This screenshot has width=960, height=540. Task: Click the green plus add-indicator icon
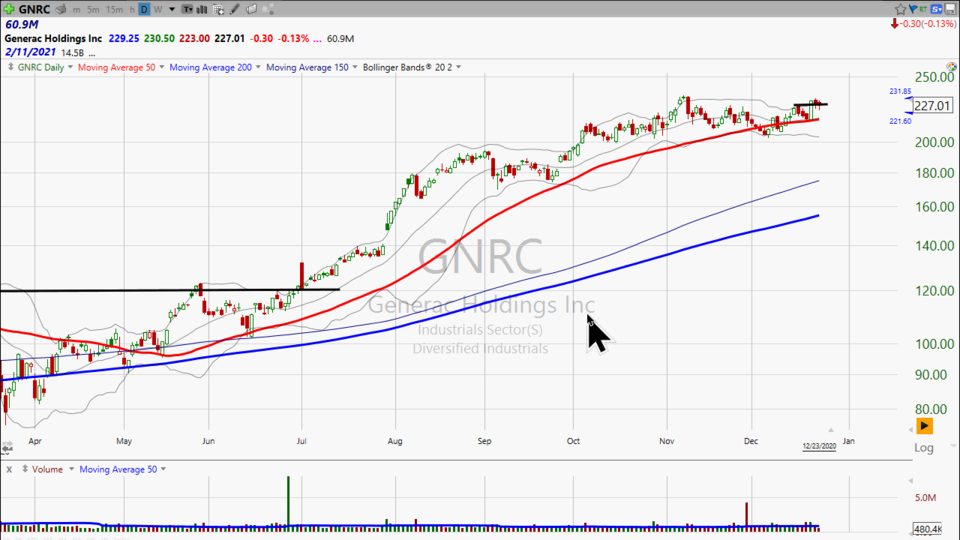tap(9, 9)
